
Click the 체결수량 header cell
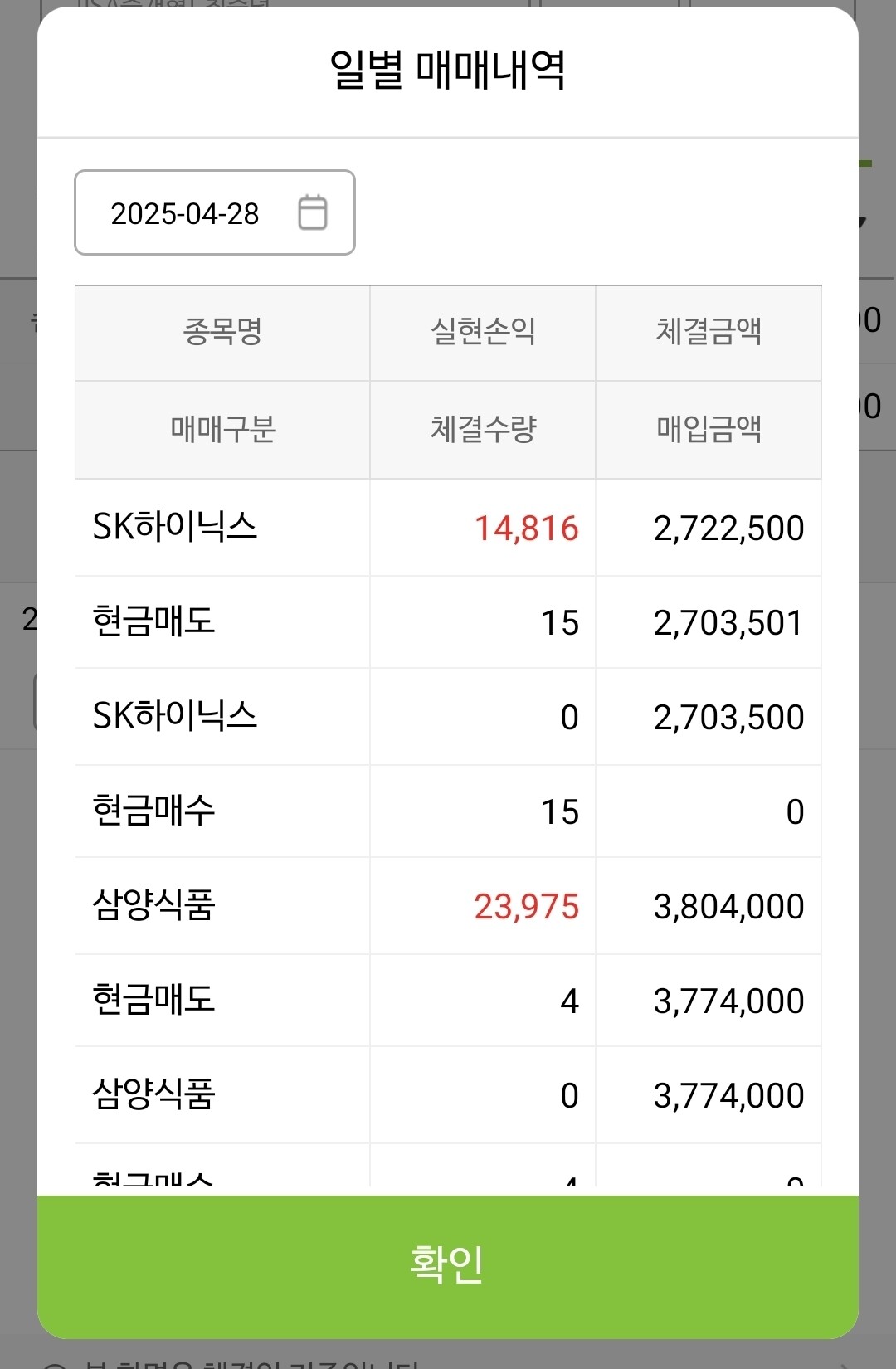483,430
